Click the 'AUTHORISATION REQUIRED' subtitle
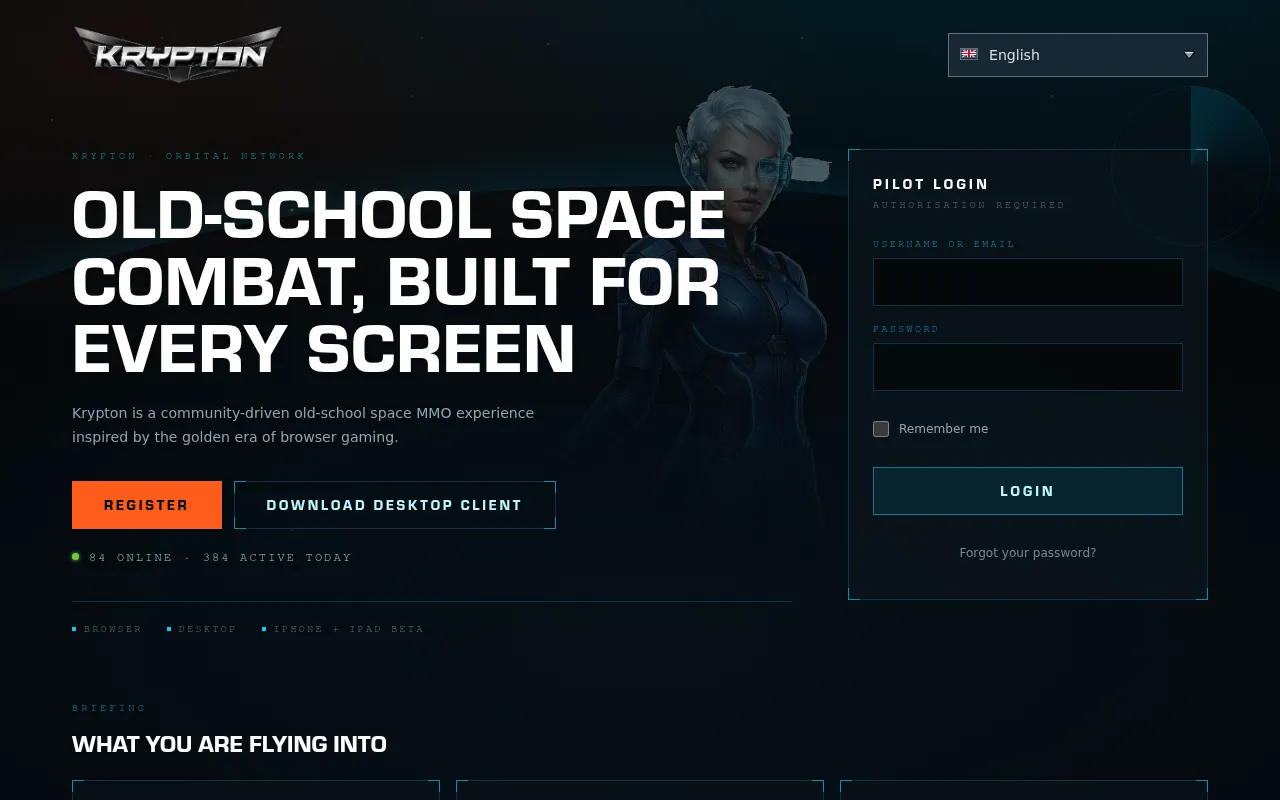 (x=969, y=205)
